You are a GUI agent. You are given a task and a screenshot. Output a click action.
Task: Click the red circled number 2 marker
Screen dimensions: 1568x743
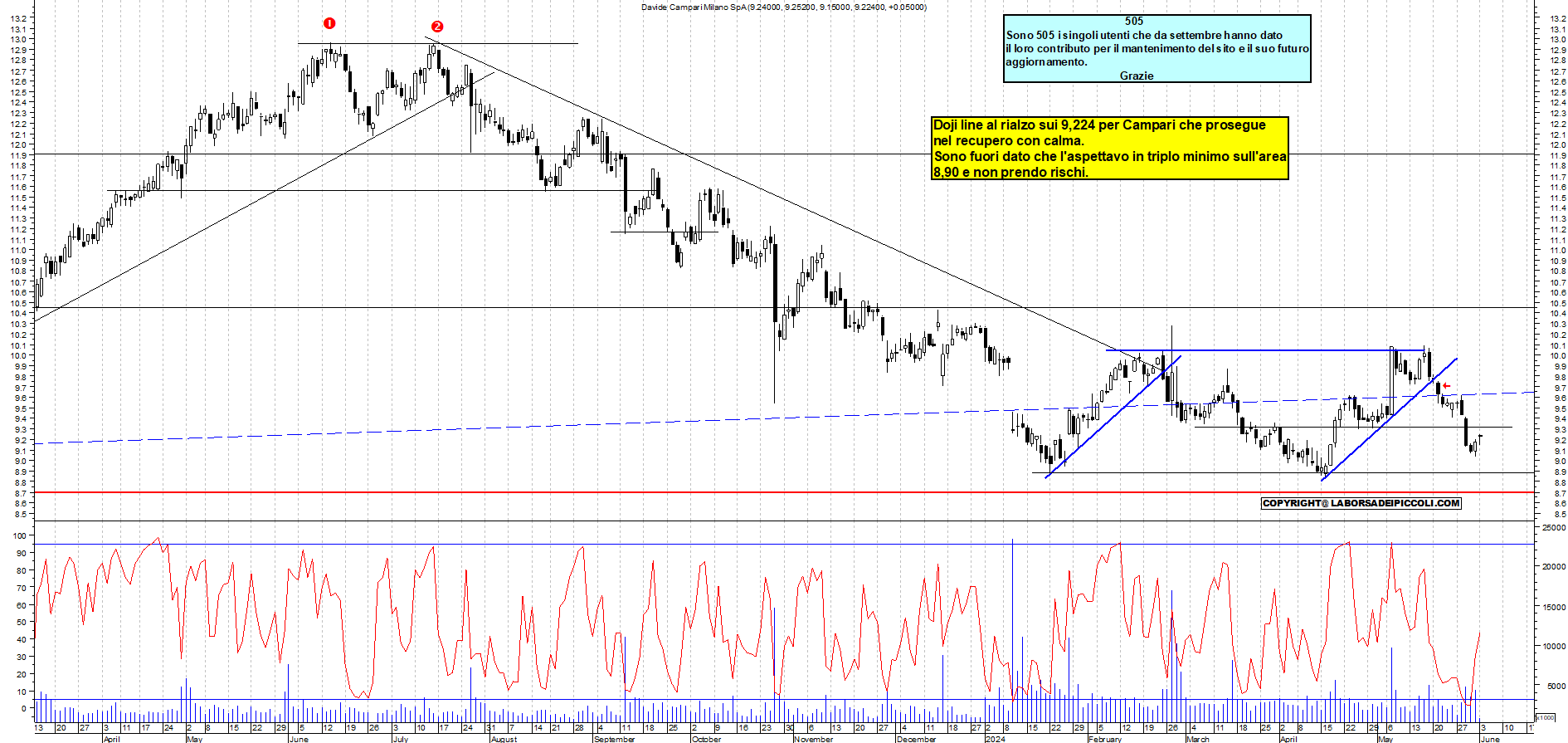coord(437,27)
